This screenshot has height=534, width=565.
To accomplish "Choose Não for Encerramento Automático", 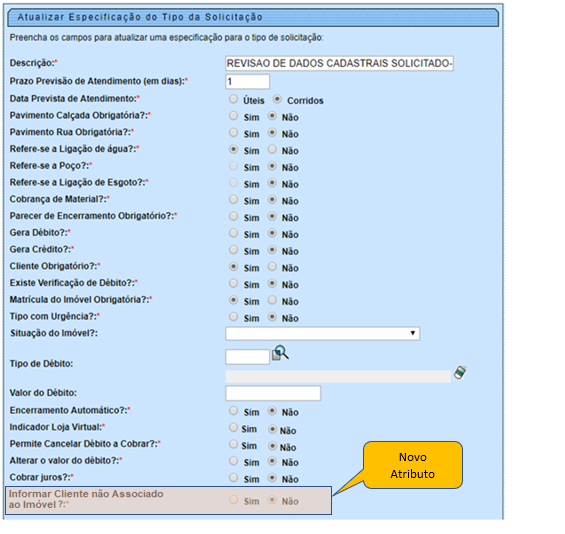I will 272,410.
